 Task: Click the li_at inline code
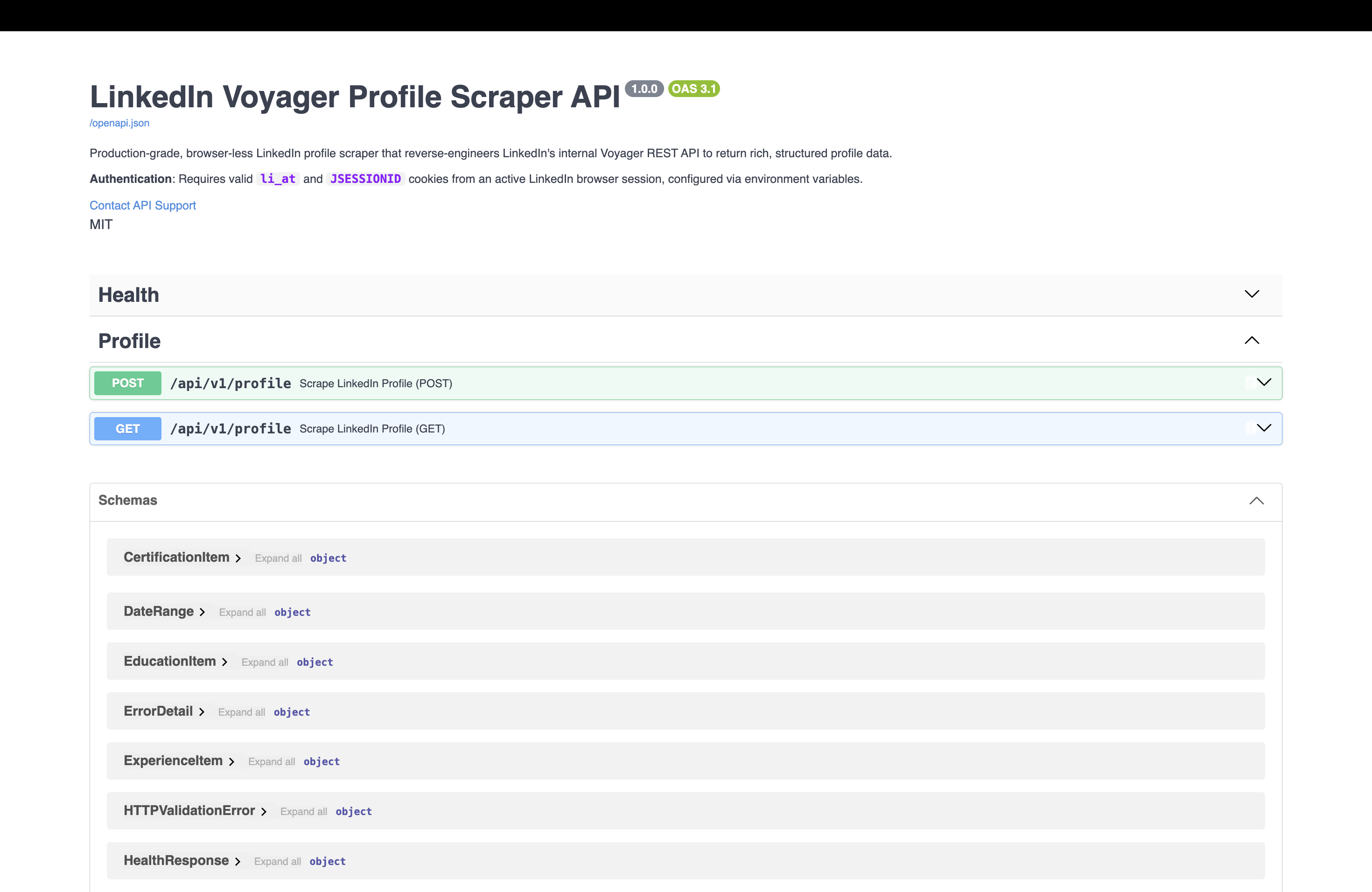pyautogui.click(x=278, y=179)
